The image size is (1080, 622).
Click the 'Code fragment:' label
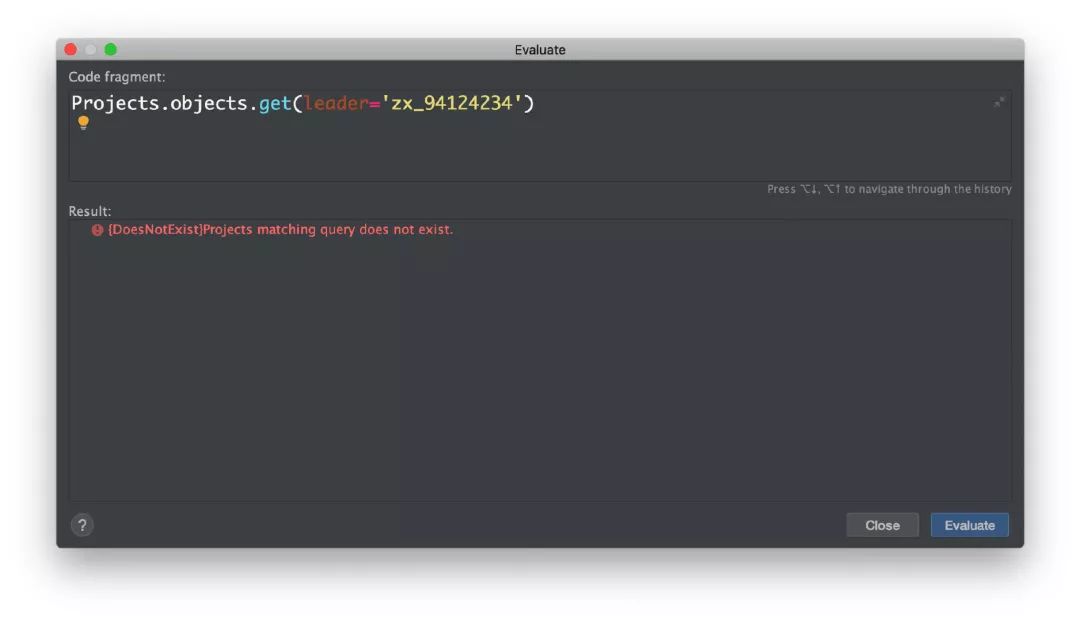coord(117,77)
